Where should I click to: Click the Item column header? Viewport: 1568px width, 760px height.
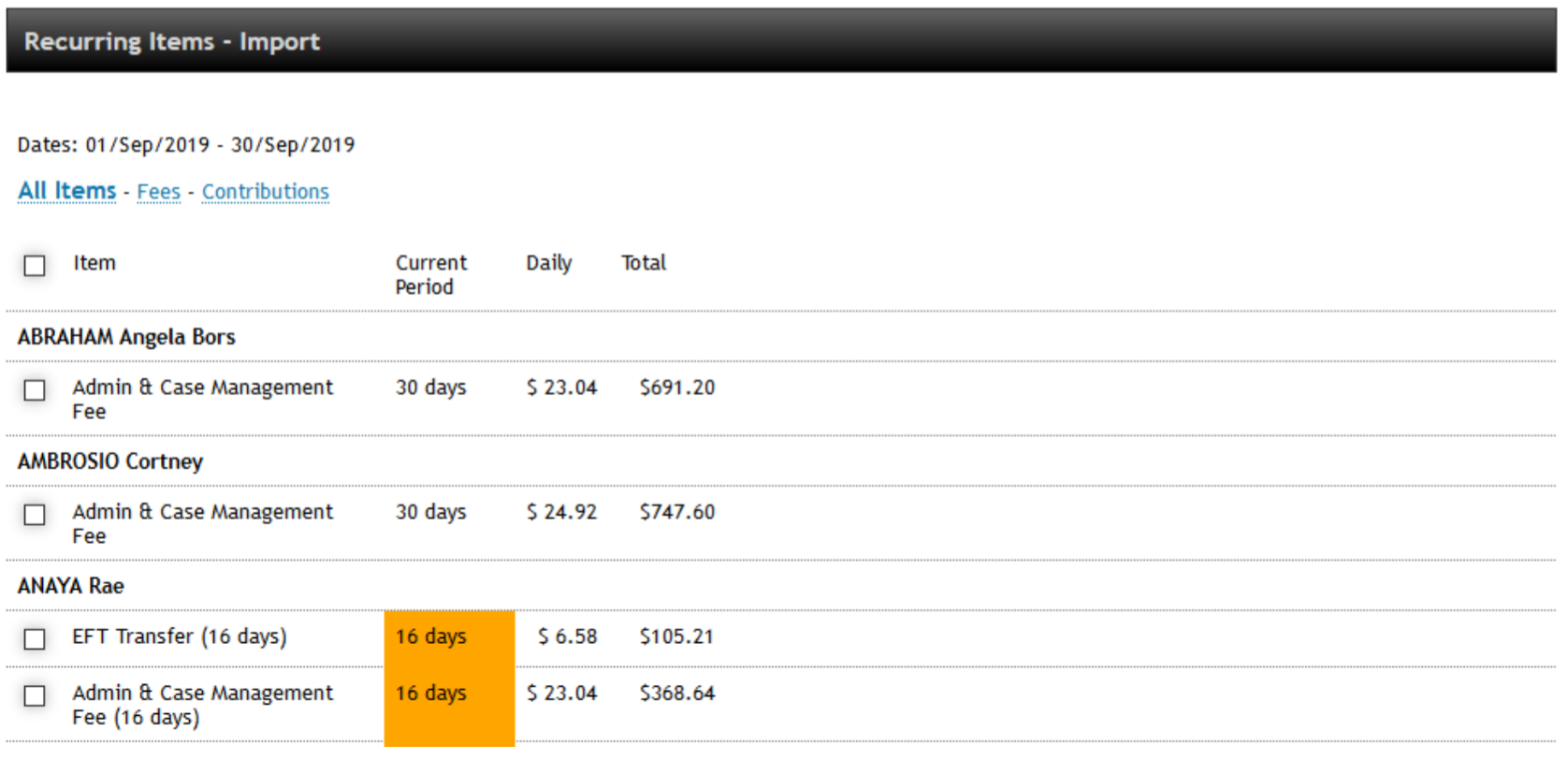click(94, 263)
